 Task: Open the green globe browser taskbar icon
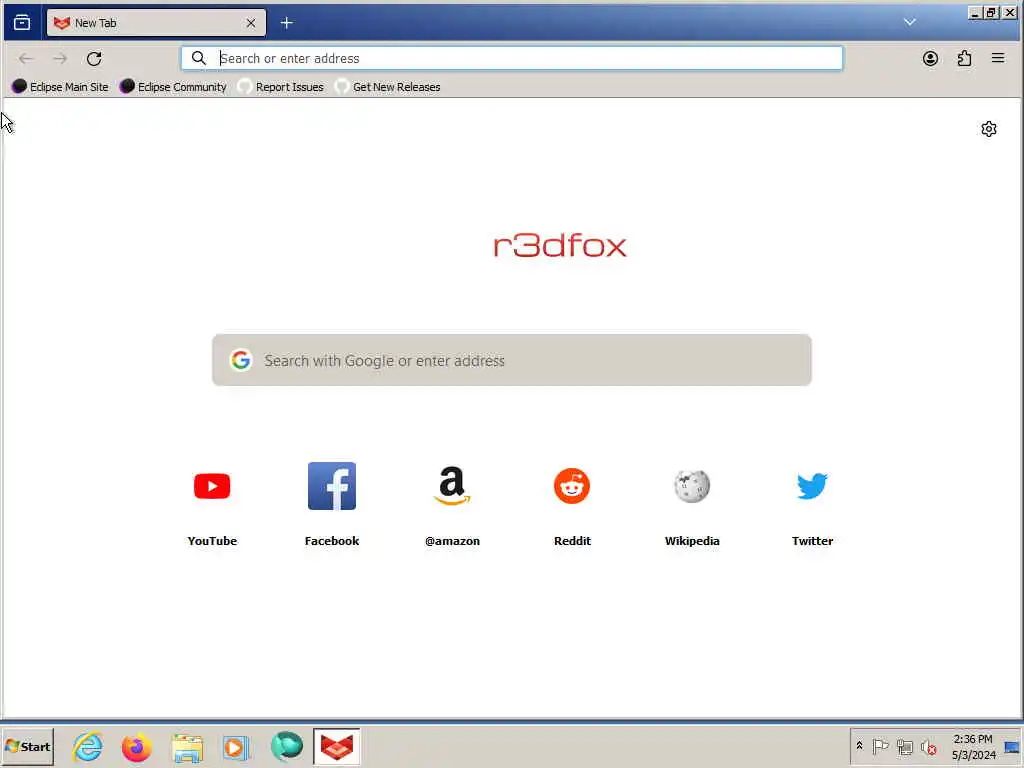[x=287, y=746]
